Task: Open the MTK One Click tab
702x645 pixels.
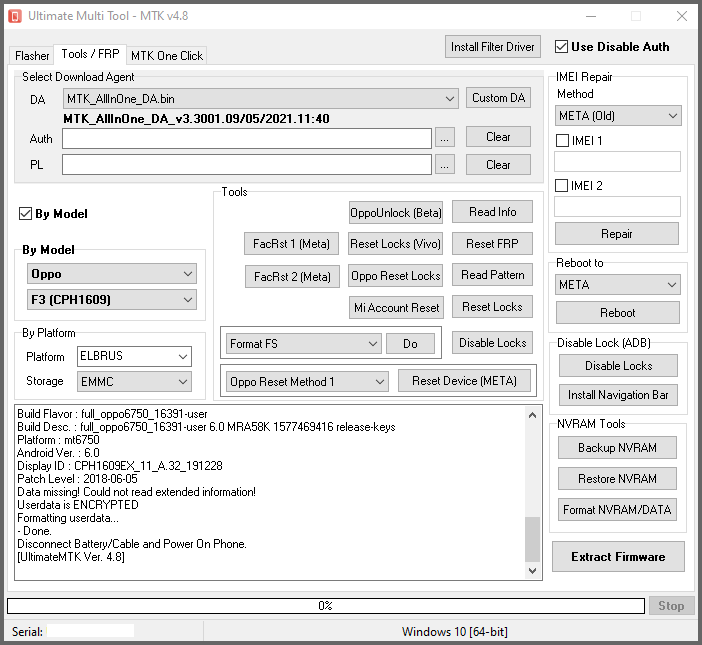Action: tap(167, 56)
